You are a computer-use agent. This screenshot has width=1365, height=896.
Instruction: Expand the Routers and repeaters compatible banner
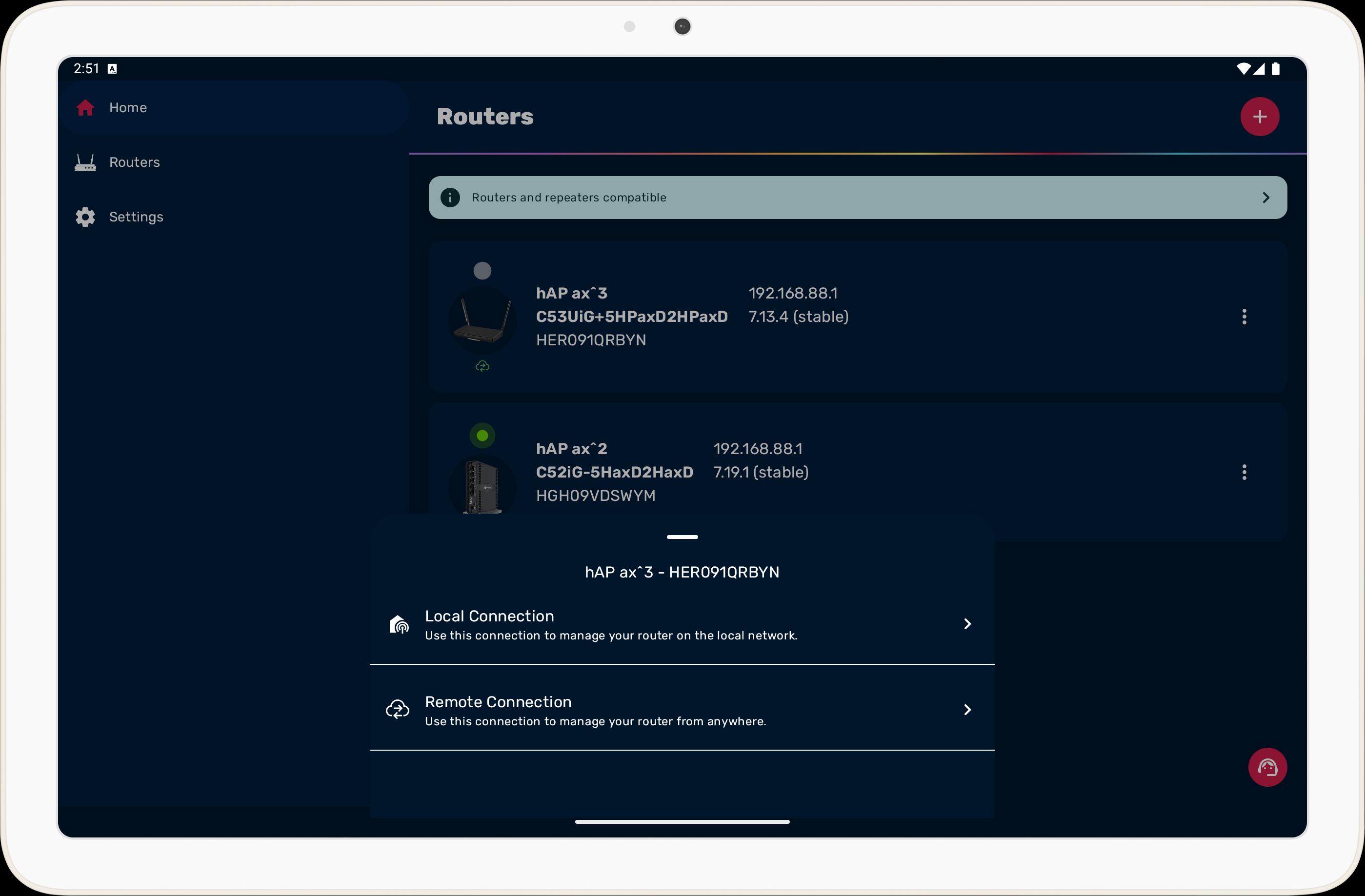click(1266, 198)
